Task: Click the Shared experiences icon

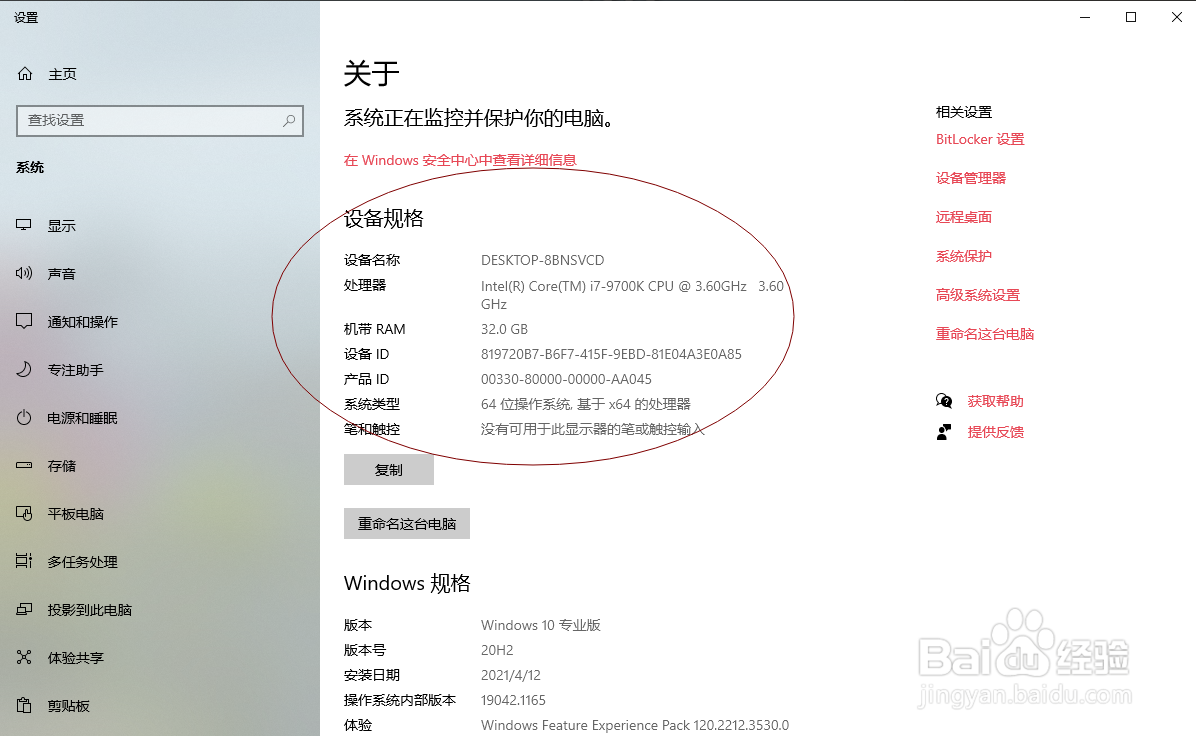Action: click(24, 657)
